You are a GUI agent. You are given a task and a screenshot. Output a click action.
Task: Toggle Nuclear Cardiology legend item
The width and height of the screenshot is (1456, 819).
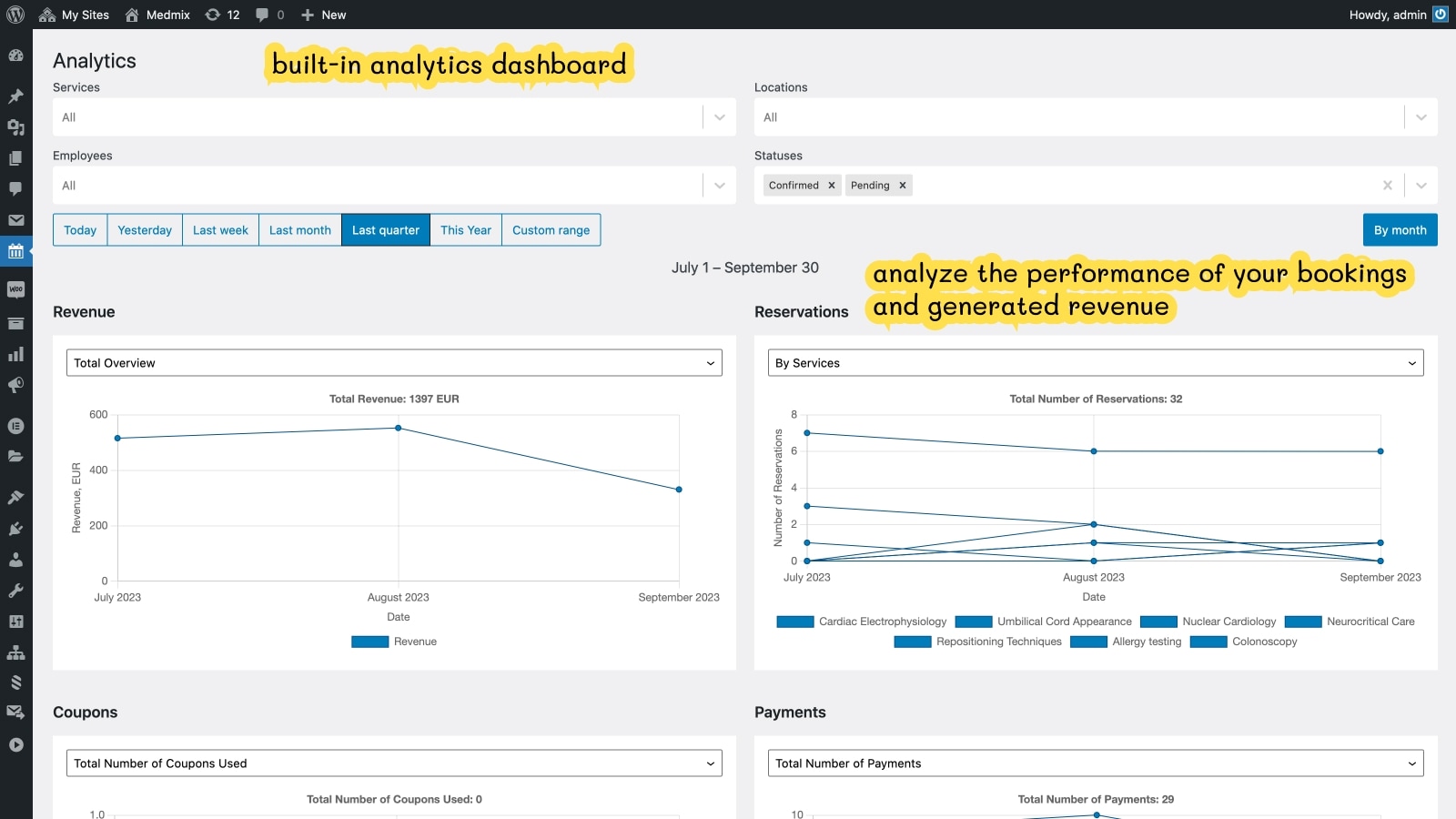[x=1208, y=622]
